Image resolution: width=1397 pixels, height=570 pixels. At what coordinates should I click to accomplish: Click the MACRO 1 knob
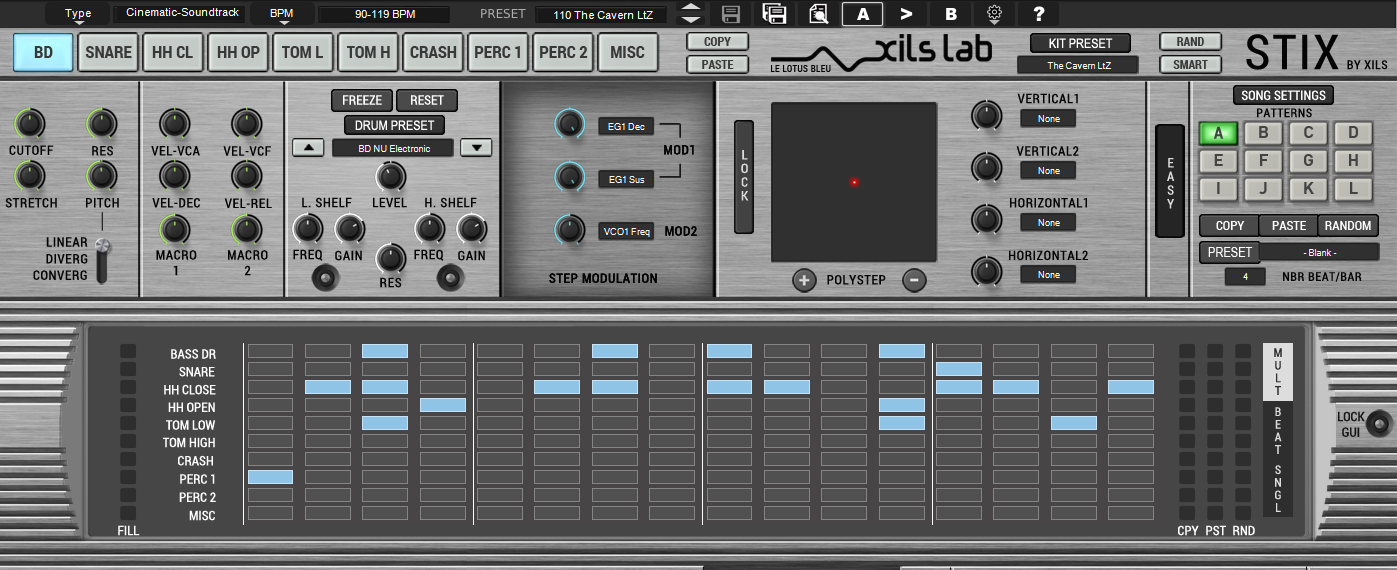[174, 229]
